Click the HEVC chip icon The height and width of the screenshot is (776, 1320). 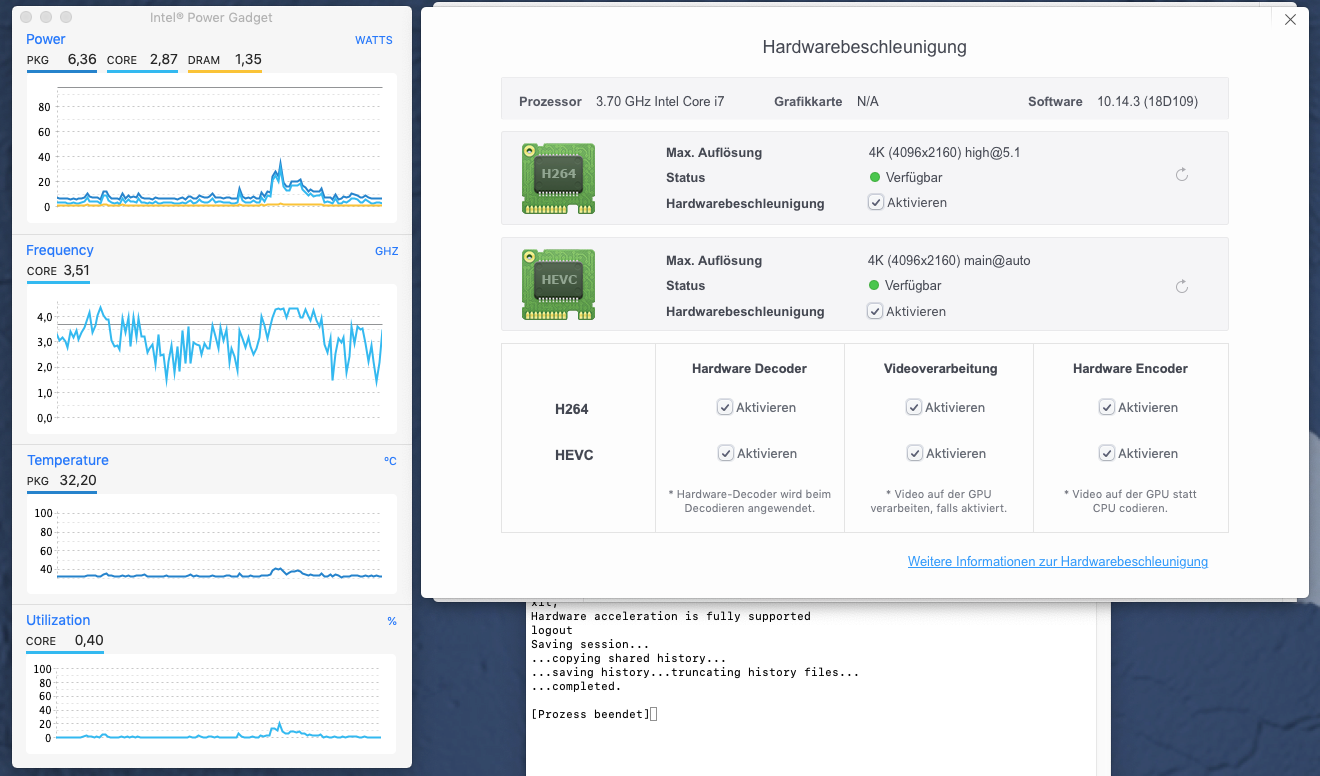[558, 285]
